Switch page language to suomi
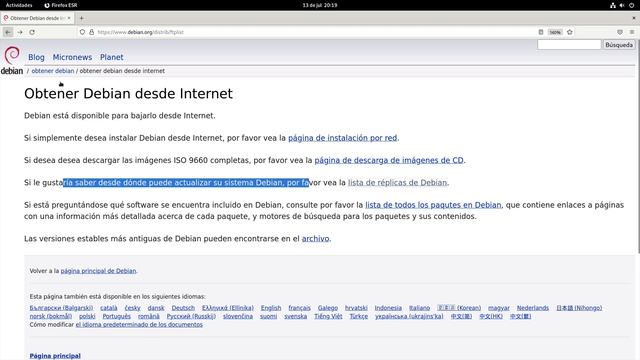 [x=268, y=316]
